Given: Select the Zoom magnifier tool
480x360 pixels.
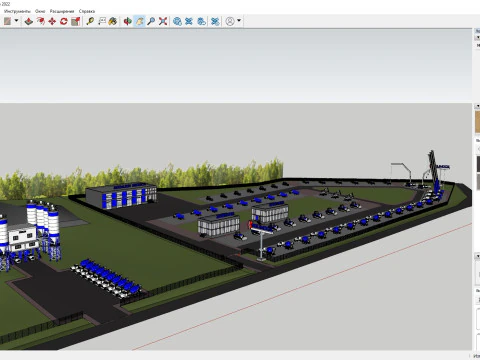Looking at the screenshot, I should click(151, 21).
